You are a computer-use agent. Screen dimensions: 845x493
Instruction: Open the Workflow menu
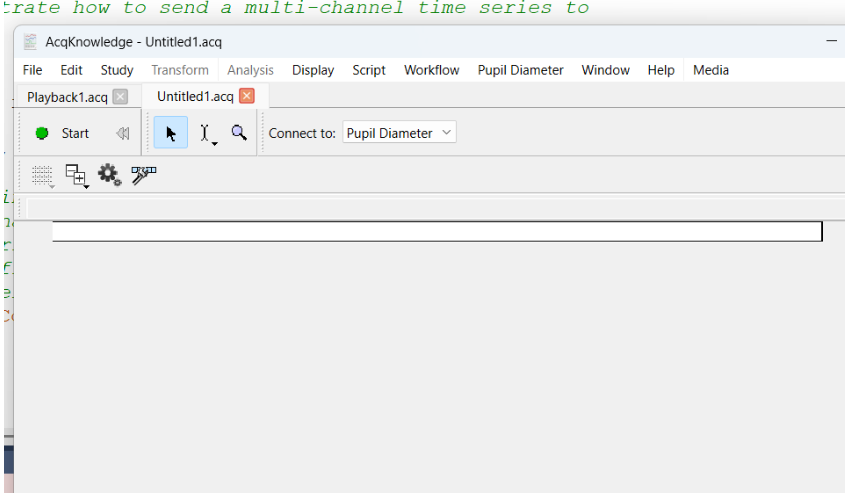[431, 70]
